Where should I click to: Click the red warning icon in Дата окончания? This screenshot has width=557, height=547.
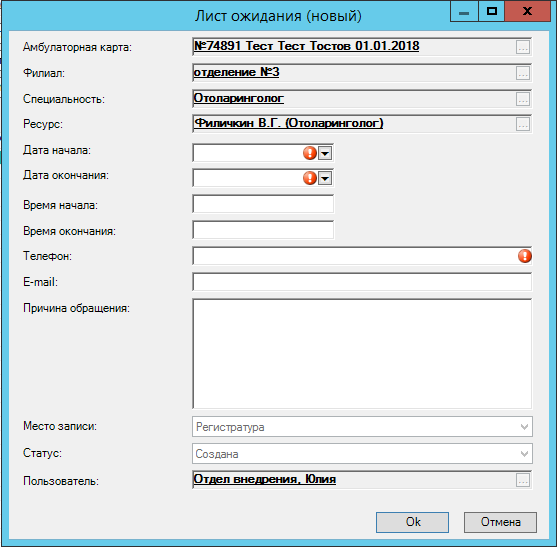310,178
